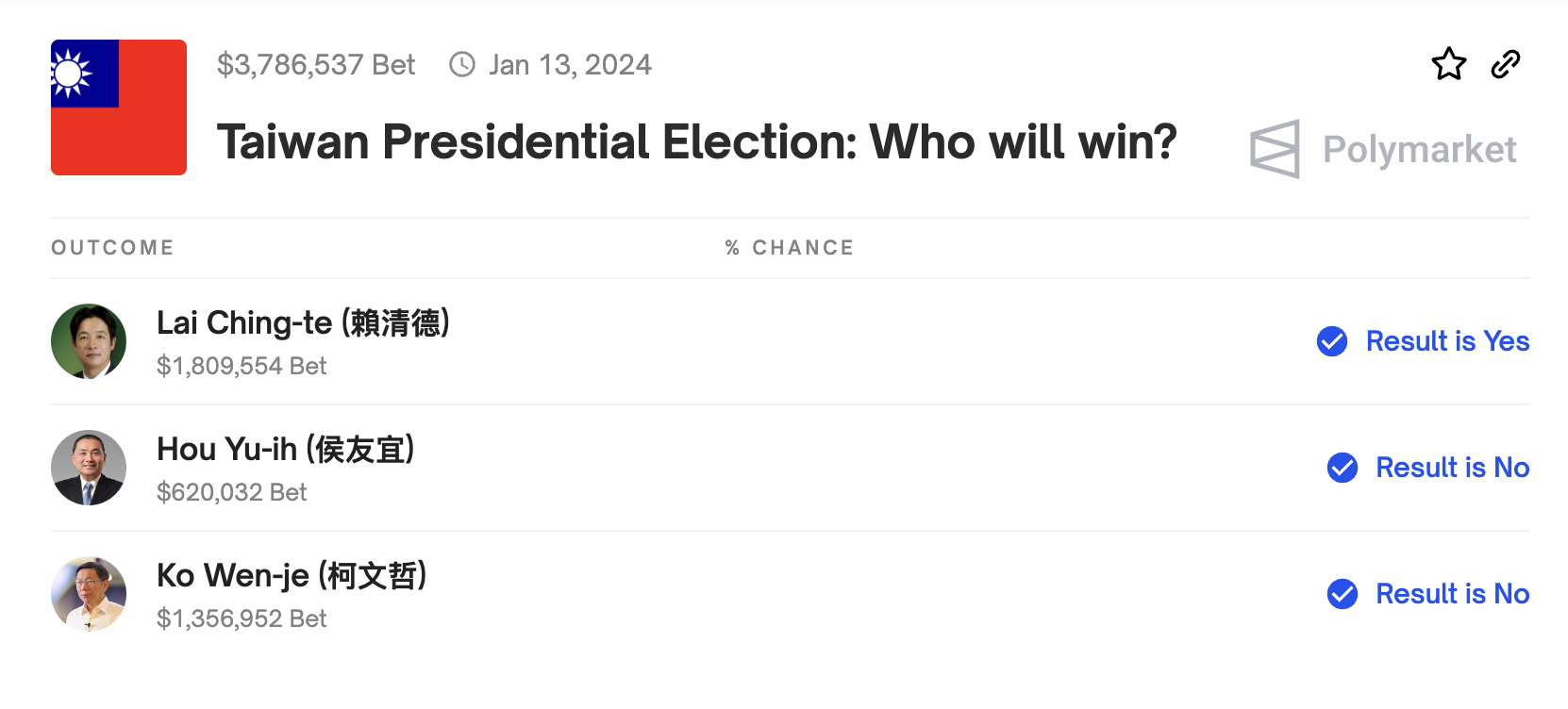Open the market title heading
The width and height of the screenshot is (1568, 709).
[696, 142]
